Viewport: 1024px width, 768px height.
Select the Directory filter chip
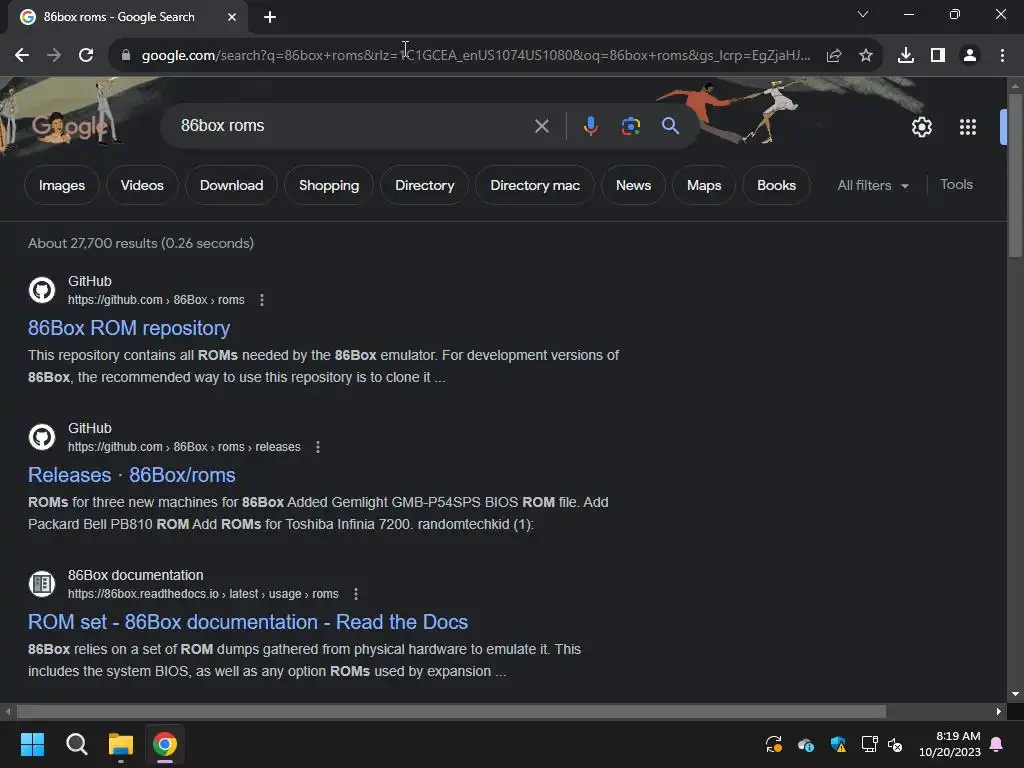424,185
